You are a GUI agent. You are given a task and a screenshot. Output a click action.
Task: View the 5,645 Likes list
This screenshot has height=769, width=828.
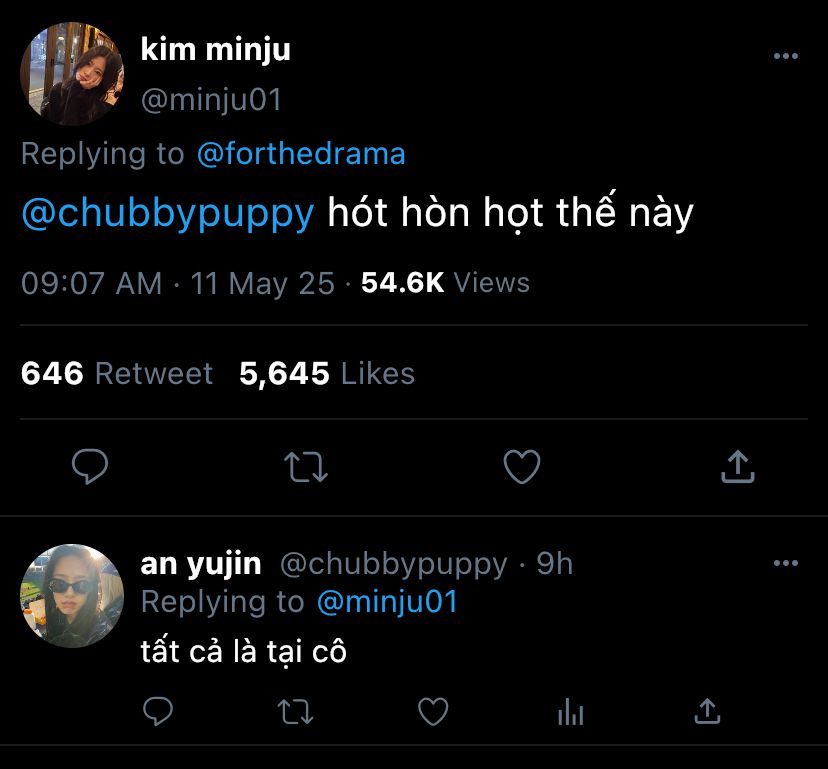click(327, 374)
